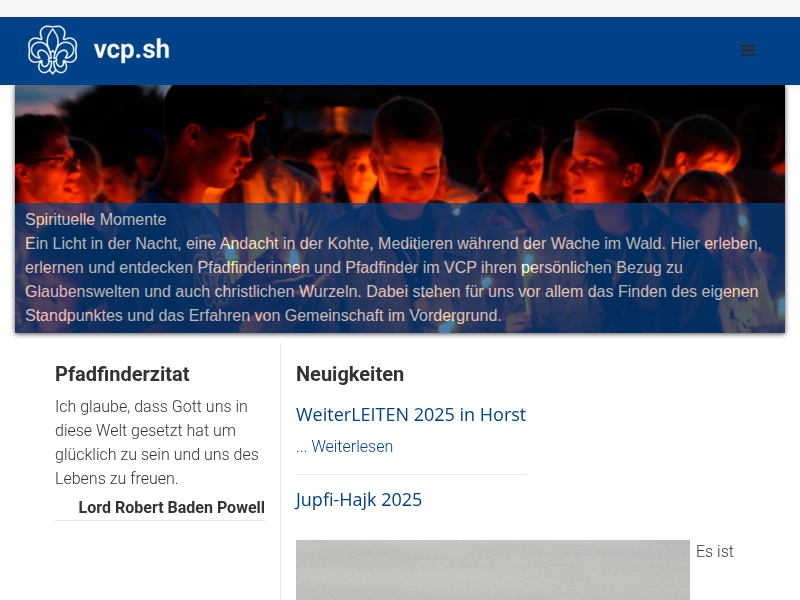
Task: Open the WeiterLEITEN 2025 in Horst article
Action: 410,415
